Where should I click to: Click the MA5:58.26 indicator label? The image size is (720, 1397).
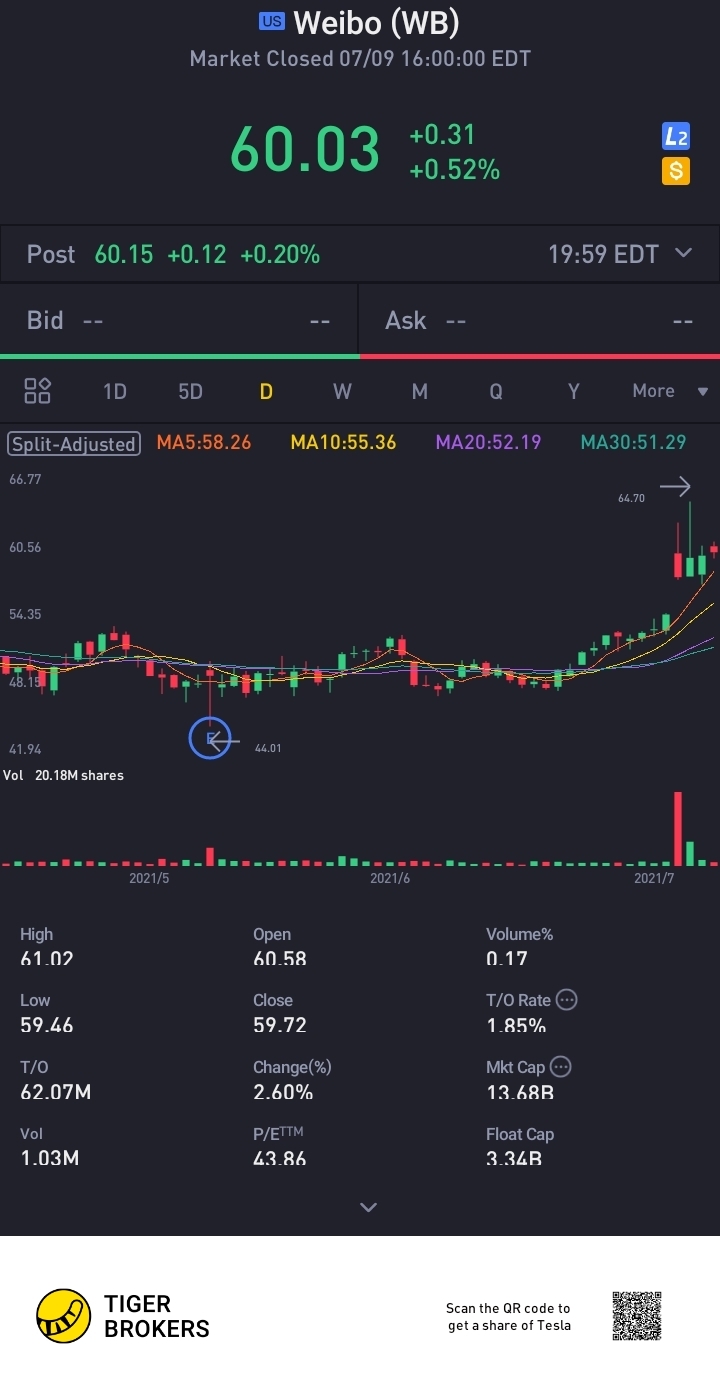point(204,442)
